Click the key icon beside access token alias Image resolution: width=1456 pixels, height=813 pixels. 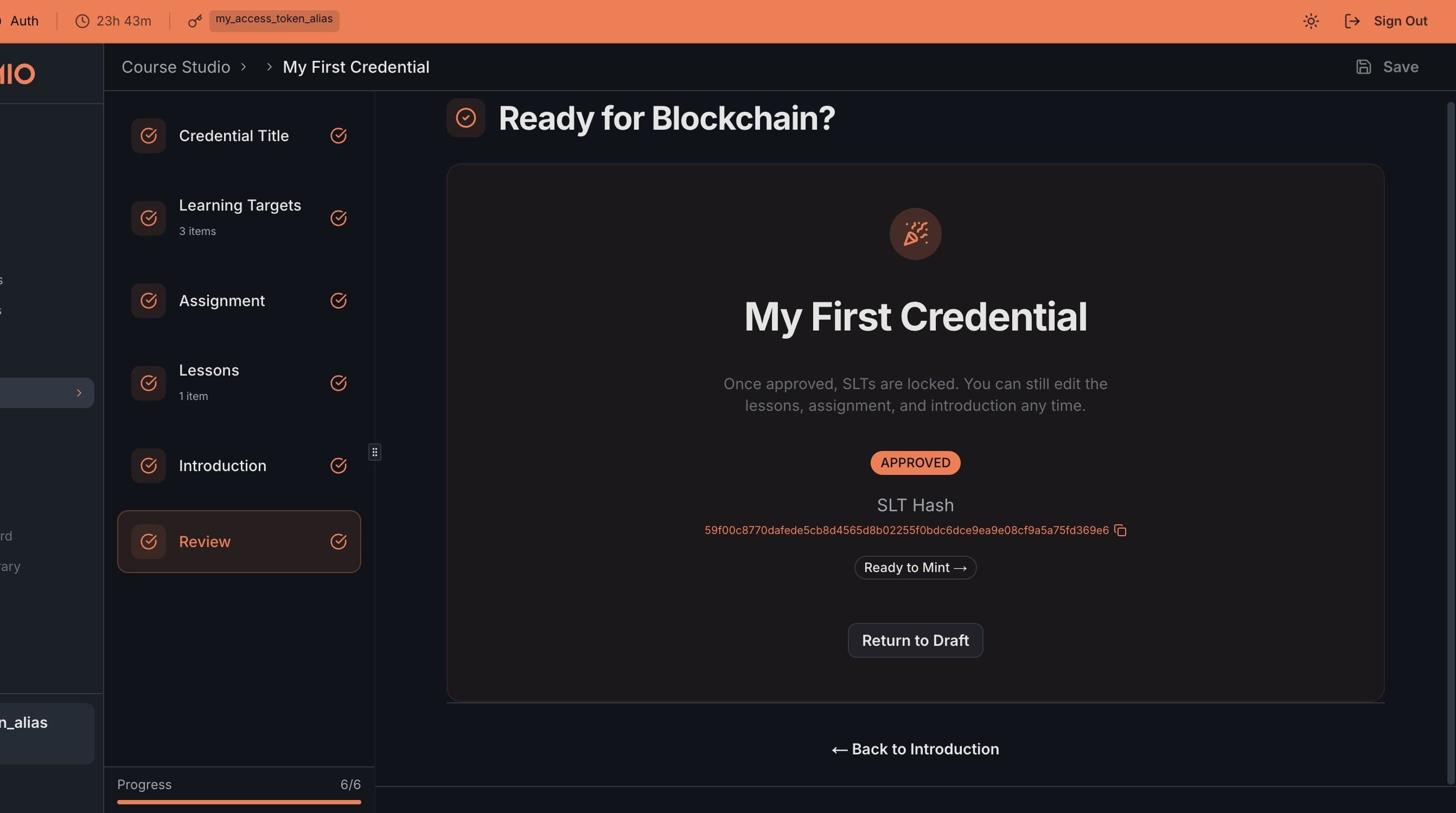point(195,22)
